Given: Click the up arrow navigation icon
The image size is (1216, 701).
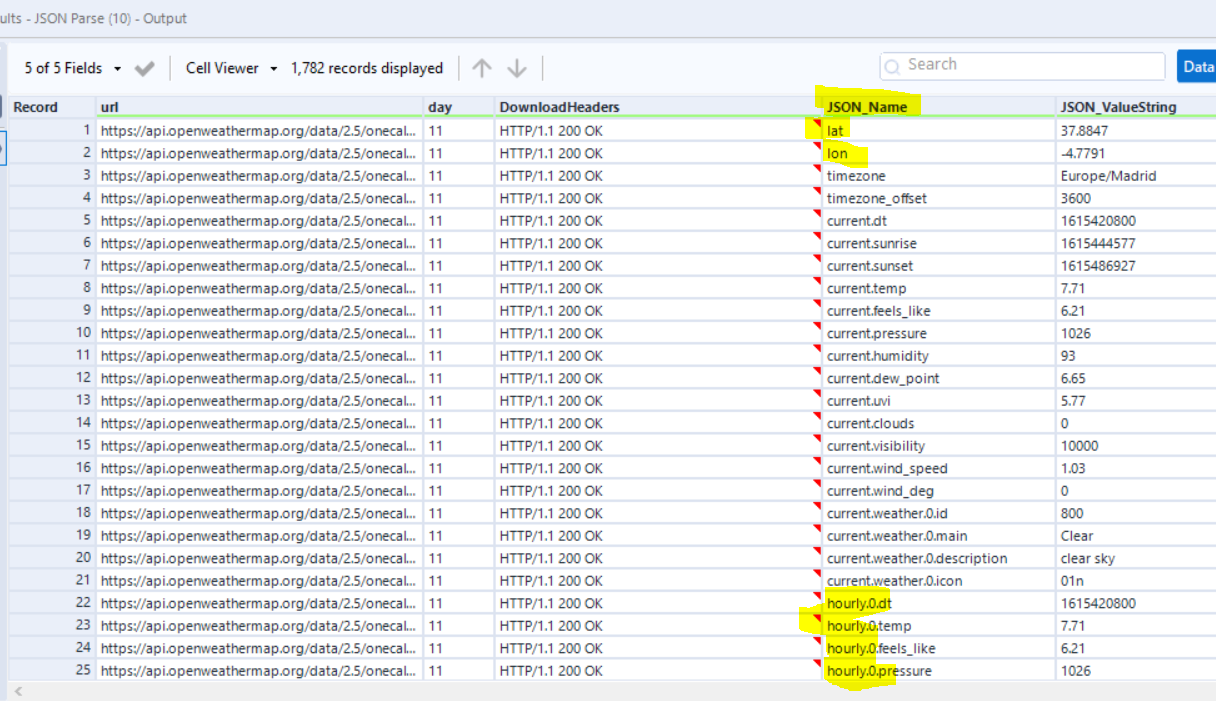Looking at the screenshot, I should [x=482, y=68].
